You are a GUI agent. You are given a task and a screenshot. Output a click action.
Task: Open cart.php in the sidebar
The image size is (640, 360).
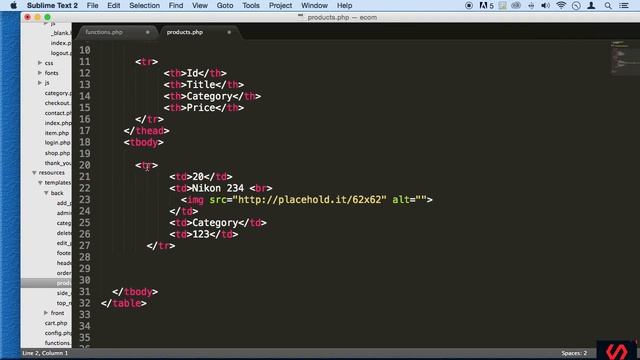(56, 323)
